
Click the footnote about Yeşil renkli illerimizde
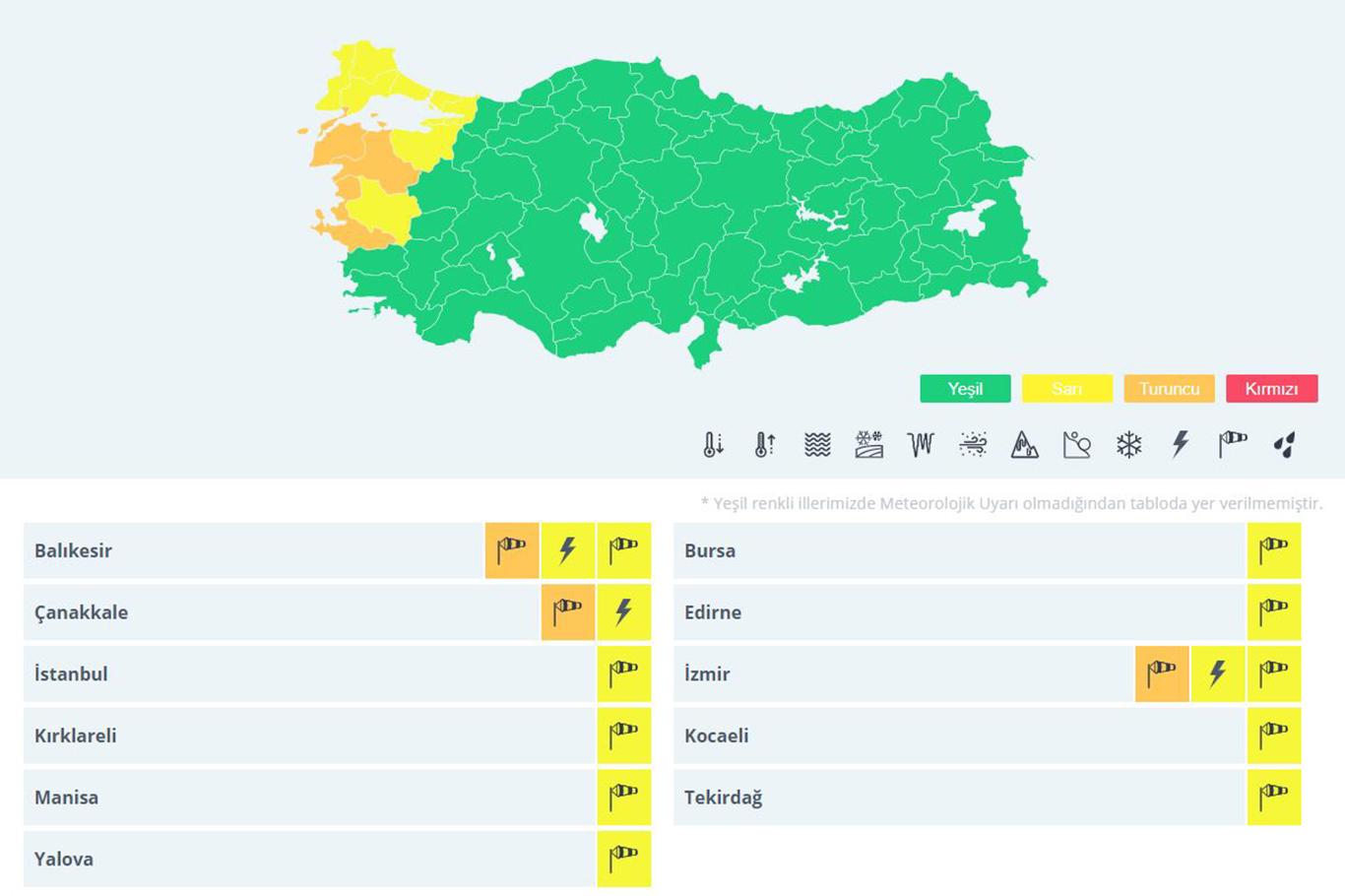[x=1011, y=503]
